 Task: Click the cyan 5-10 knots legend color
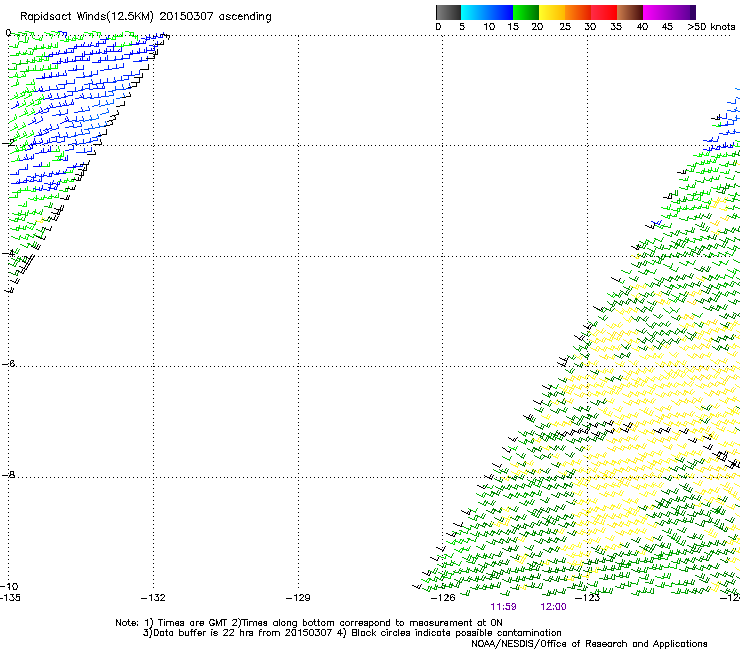coord(474,12)
